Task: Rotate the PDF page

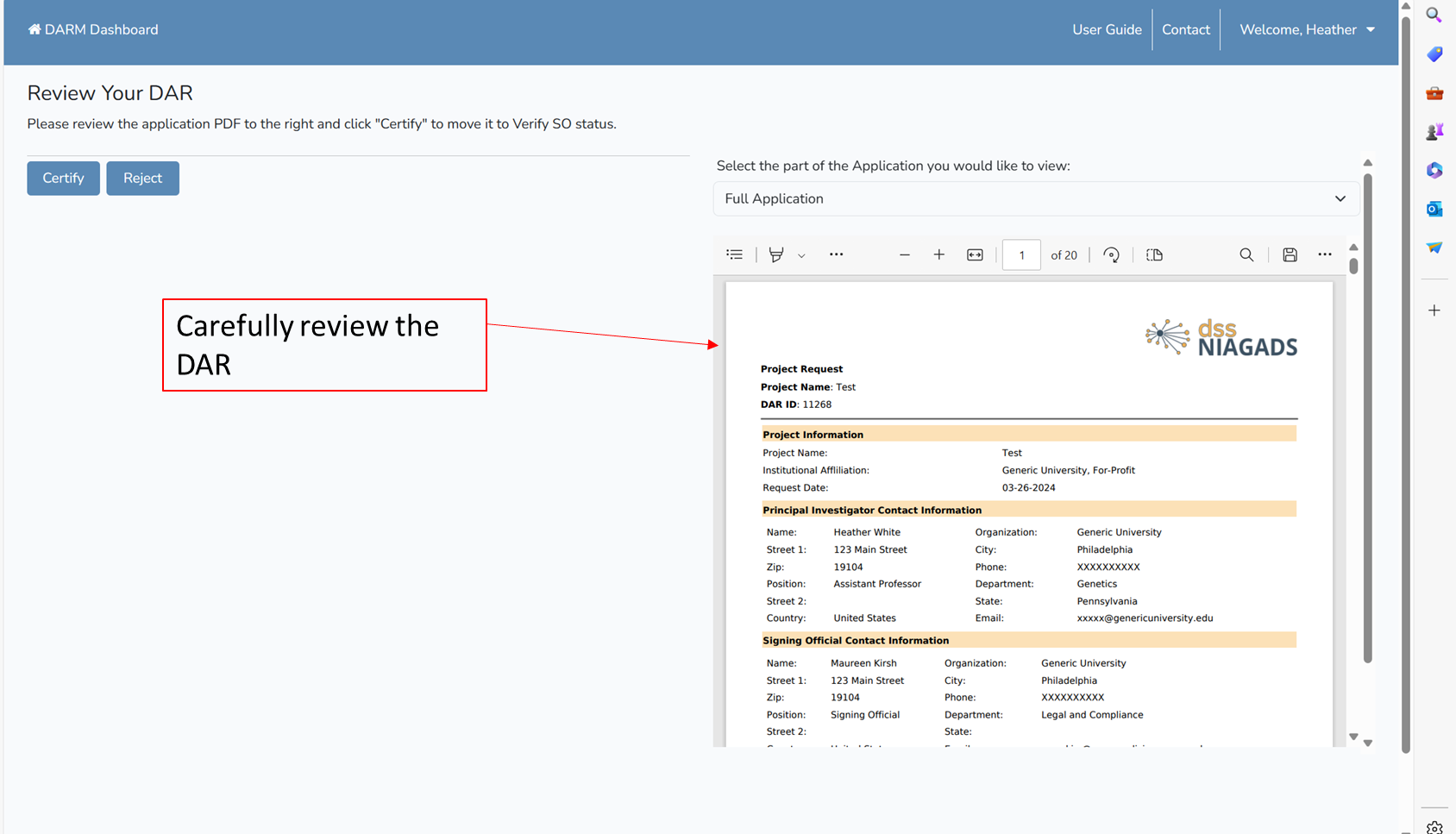Action: click(x=1111, y=254)
